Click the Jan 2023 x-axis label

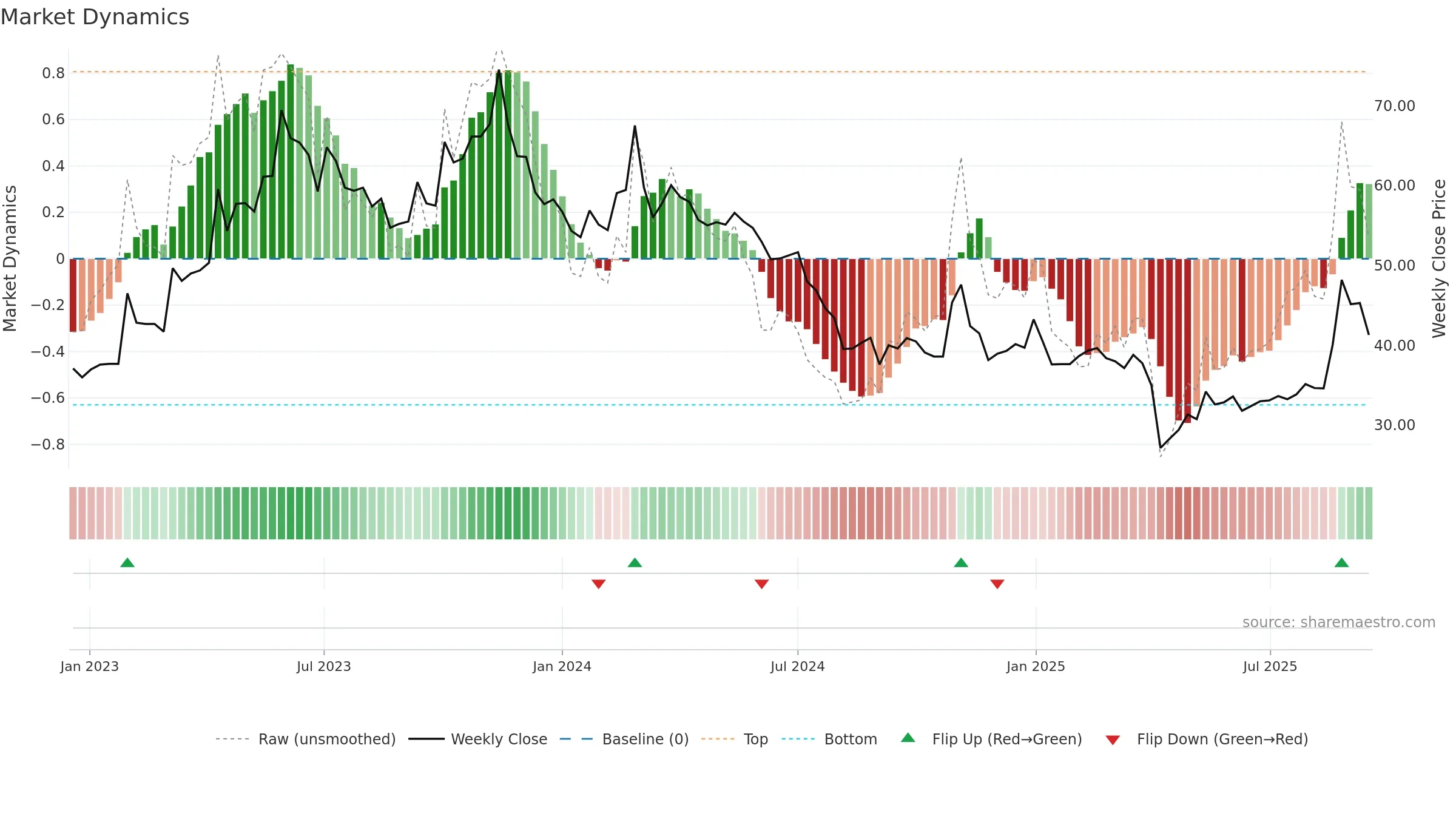90,666
